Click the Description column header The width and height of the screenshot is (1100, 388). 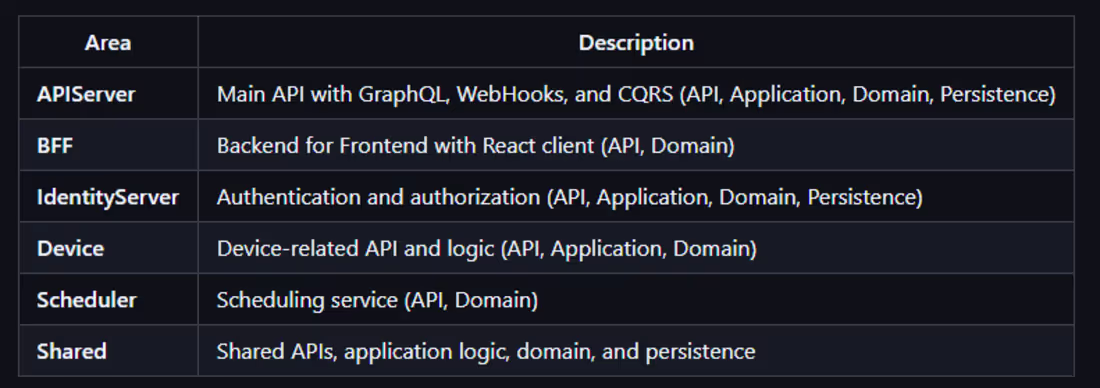[636, 43]
